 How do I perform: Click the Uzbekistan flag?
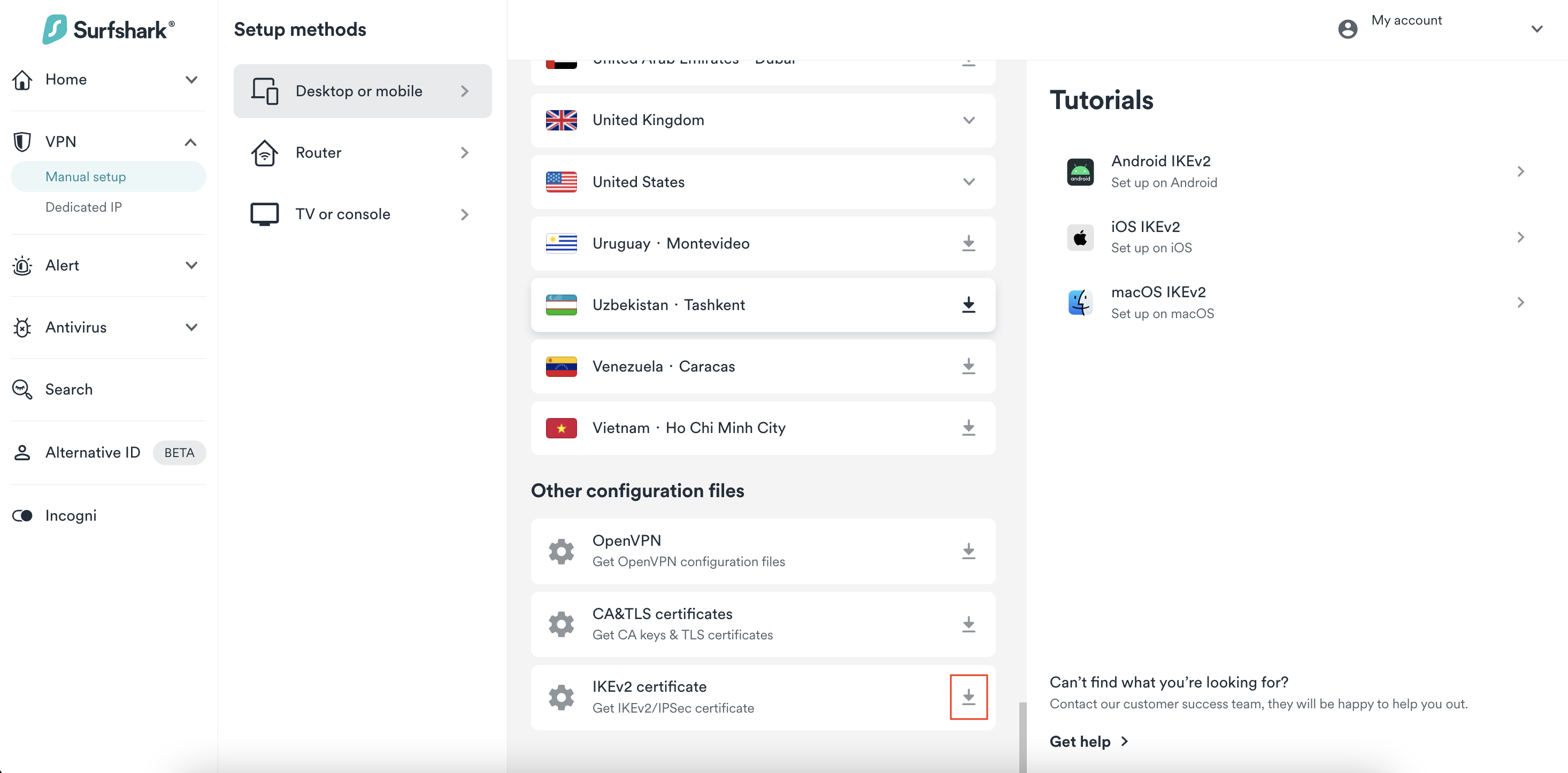click(561, 305)
